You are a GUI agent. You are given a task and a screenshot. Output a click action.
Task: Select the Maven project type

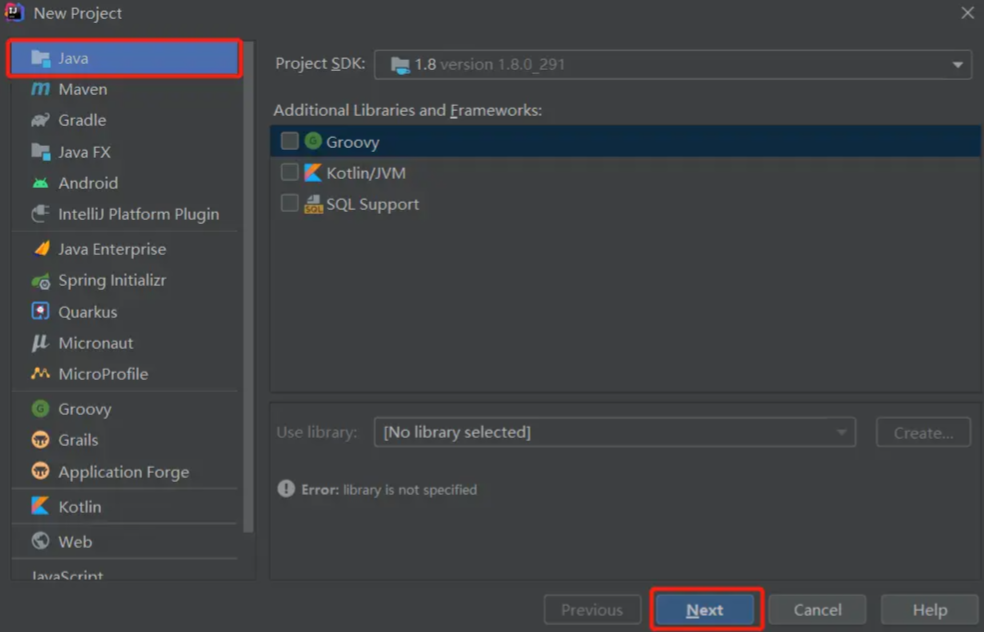coord(124,89)
